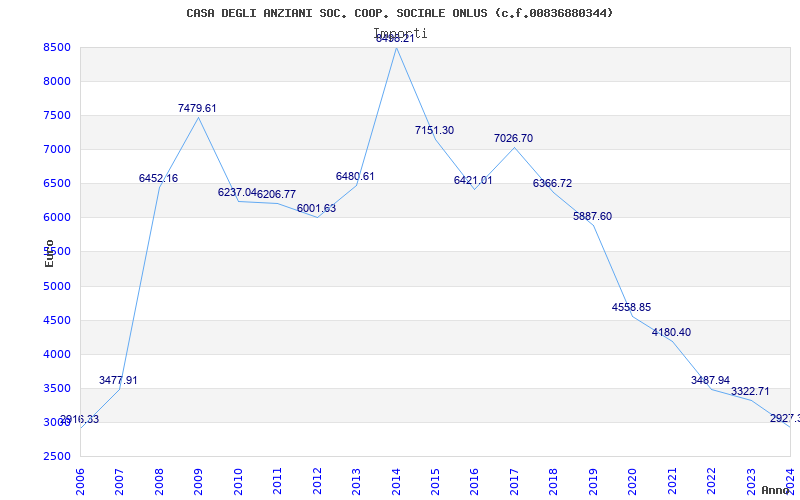Click the 3322.71 data label

point(750,391)
